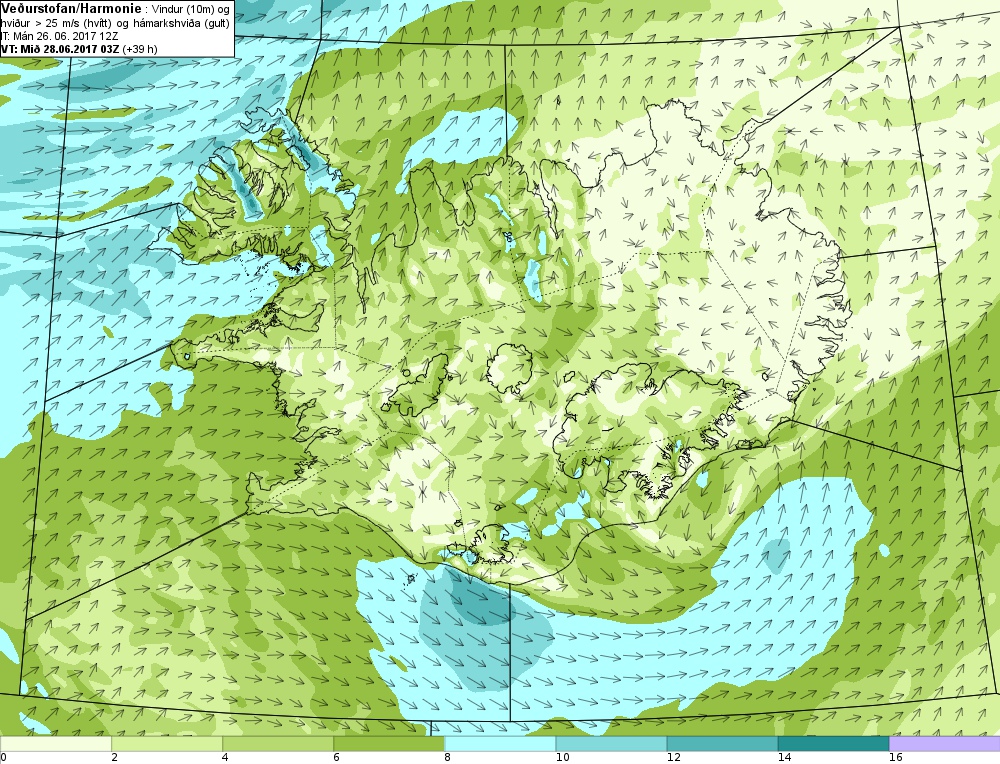Screen dimensions: 1000x764
Task: Click the legend scale label 4
Action: tap(226, 758)
